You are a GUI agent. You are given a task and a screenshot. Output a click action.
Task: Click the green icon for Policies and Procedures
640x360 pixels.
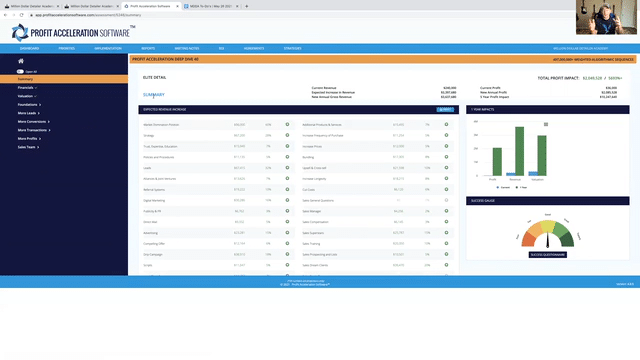287,157
